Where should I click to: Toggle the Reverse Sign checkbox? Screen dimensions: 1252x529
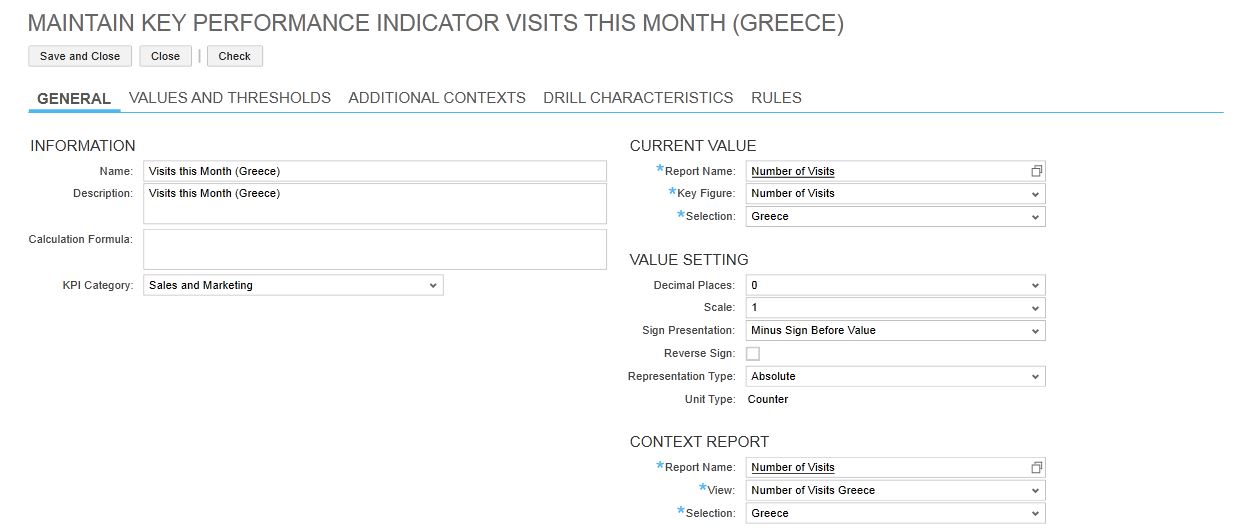pyautogui.click(x=753, y=353)
